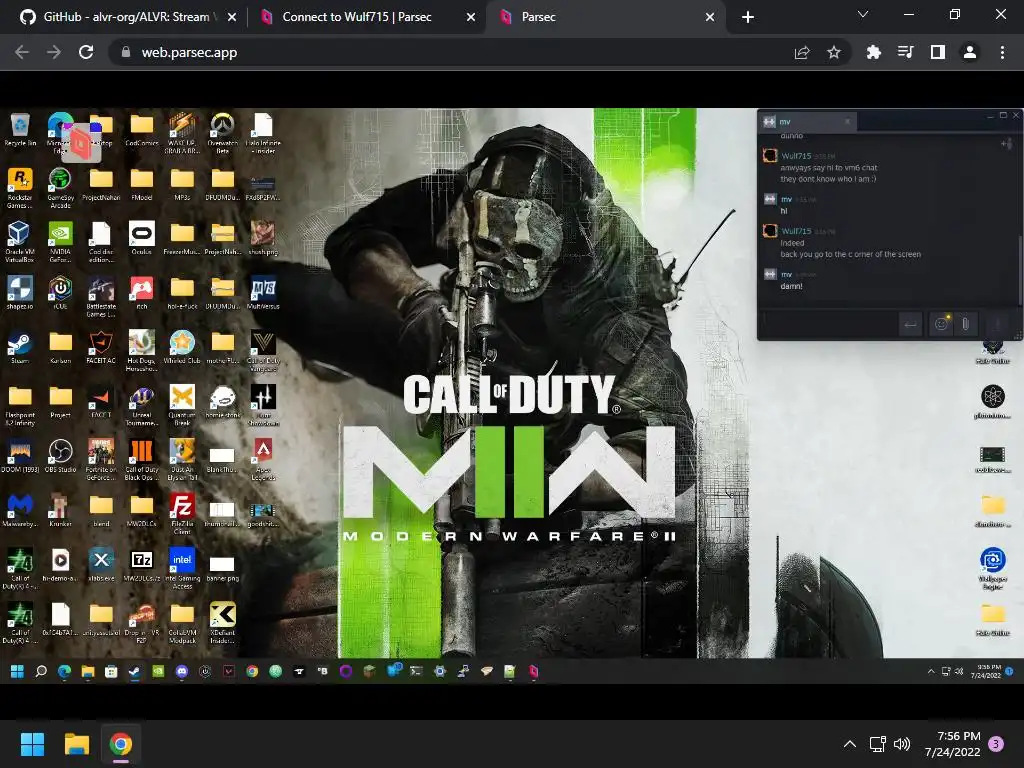
Task: Open Call of Duty Black Ops III shortcut
Action: point(142,460)
